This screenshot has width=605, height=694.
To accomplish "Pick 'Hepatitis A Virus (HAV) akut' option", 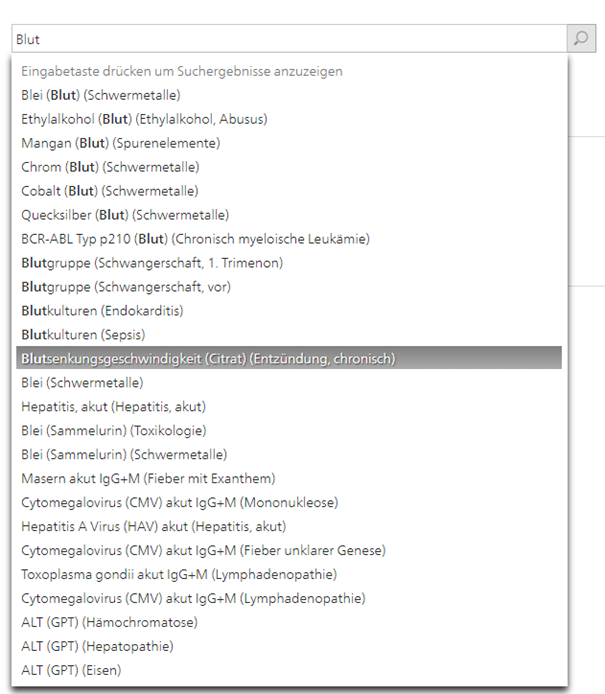I will (153, 527).
